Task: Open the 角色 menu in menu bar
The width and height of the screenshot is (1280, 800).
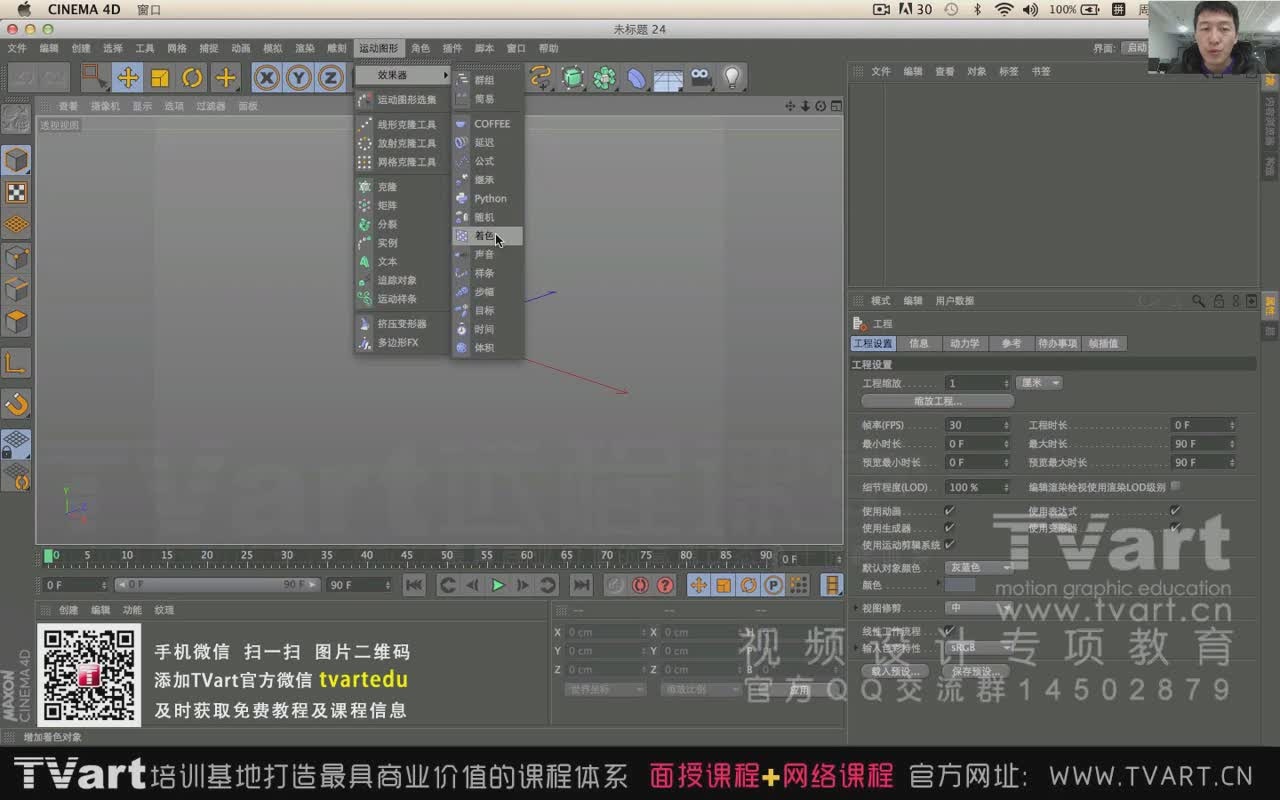Action: coord(420,48)
